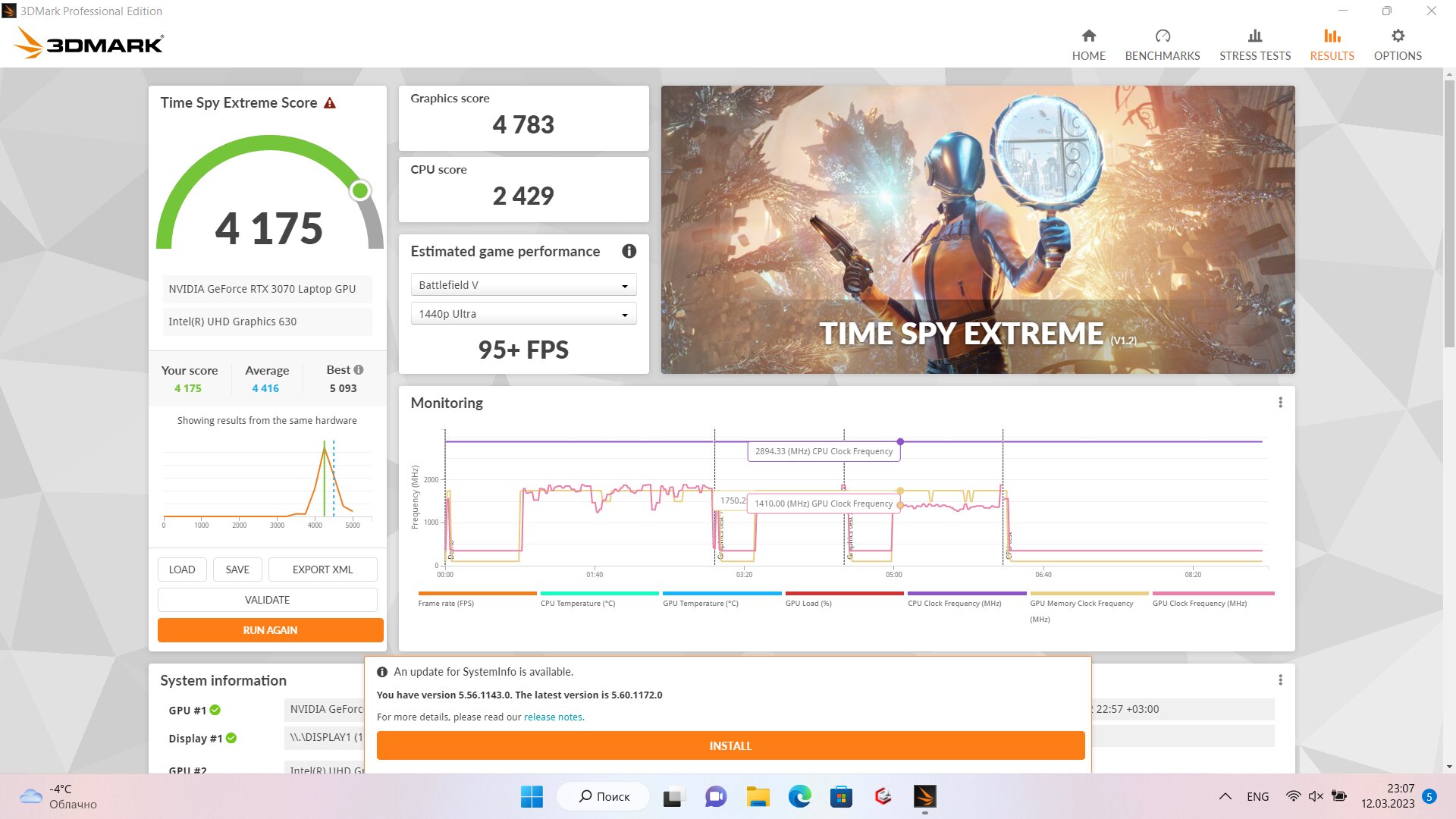Click the green validation check beside Display #1
Image resolution: width=1456 pixels, height=819 pixels.
pos(231,738)
